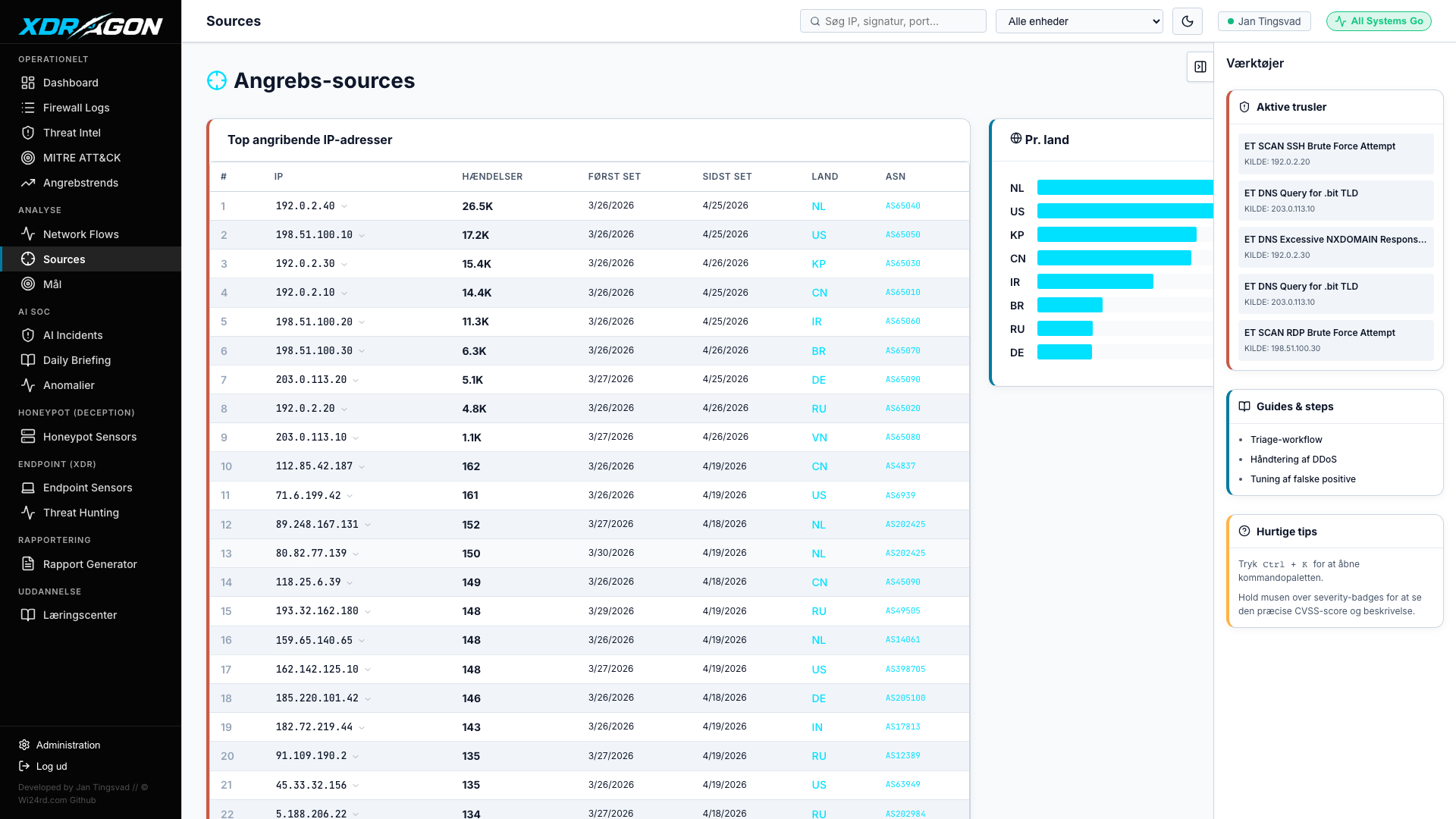The height and width of the screenshot is (819, 1456).
Task: Click country code KP in row 3
Action: point(818,264)
